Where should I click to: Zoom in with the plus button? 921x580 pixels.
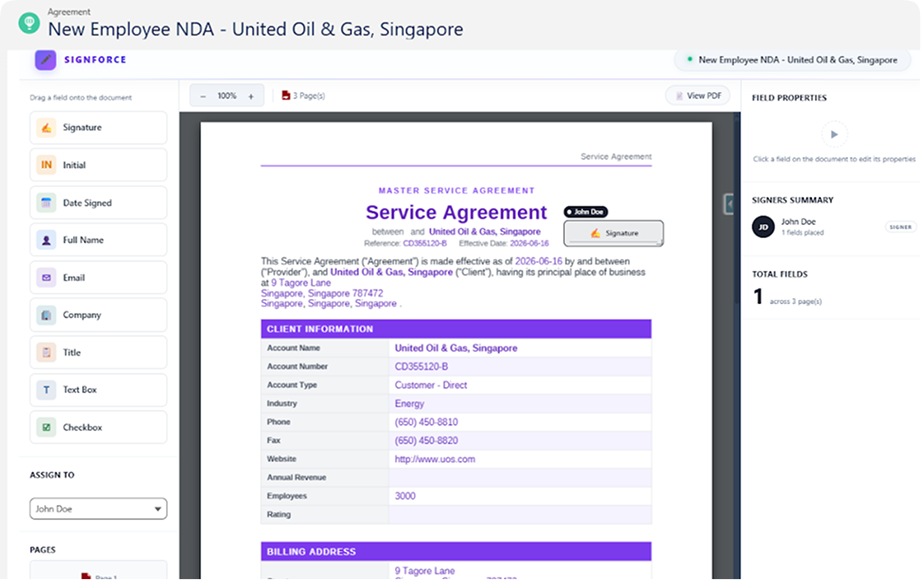coord(251,96)
